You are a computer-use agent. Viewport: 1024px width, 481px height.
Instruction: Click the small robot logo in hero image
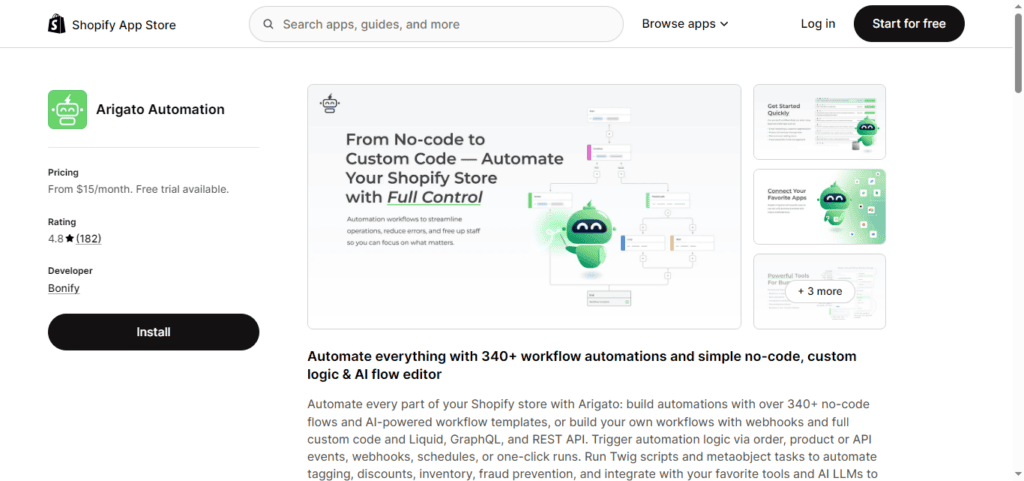tap(330, 103)
